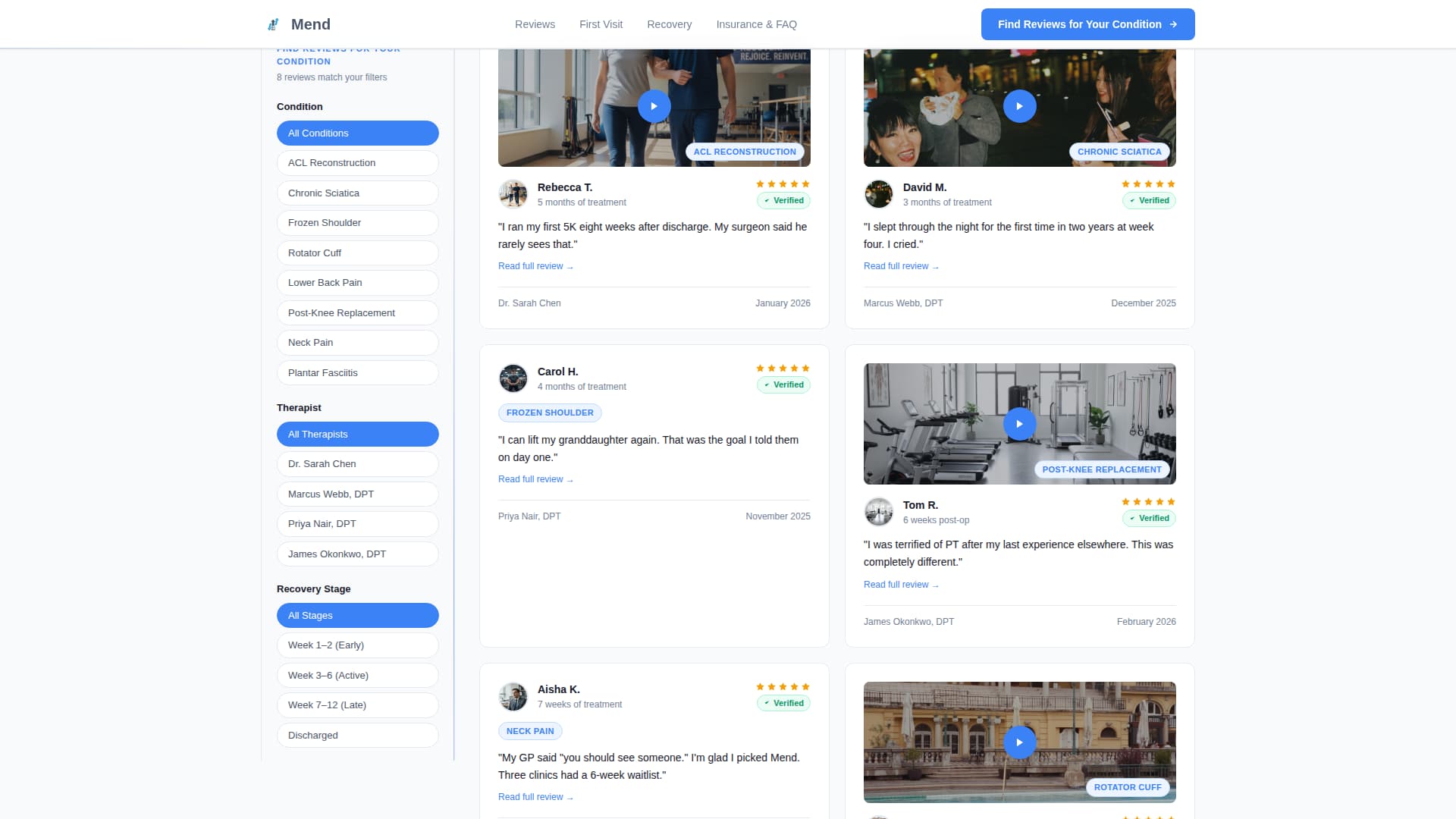Click the ROTATOR CUFF video tag

click(x=1128, y=787)
